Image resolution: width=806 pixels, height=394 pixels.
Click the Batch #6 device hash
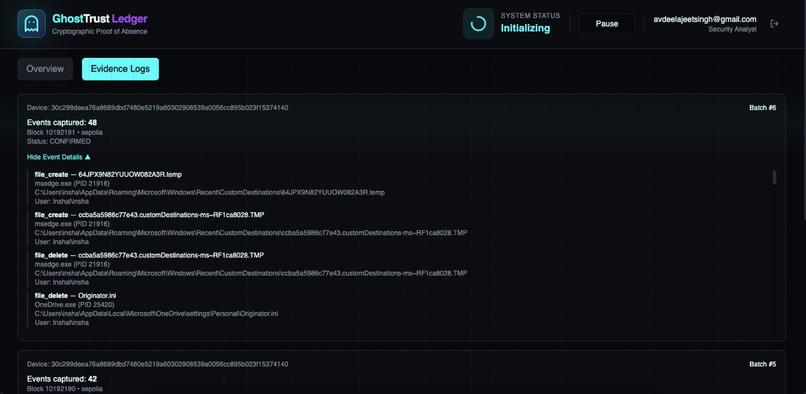(x=157, y=108)
